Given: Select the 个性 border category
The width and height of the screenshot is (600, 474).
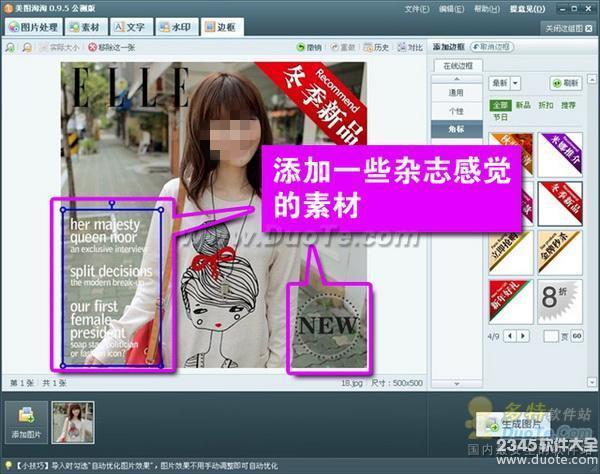Looking at the screenshot, I should (x=454, y=110).
